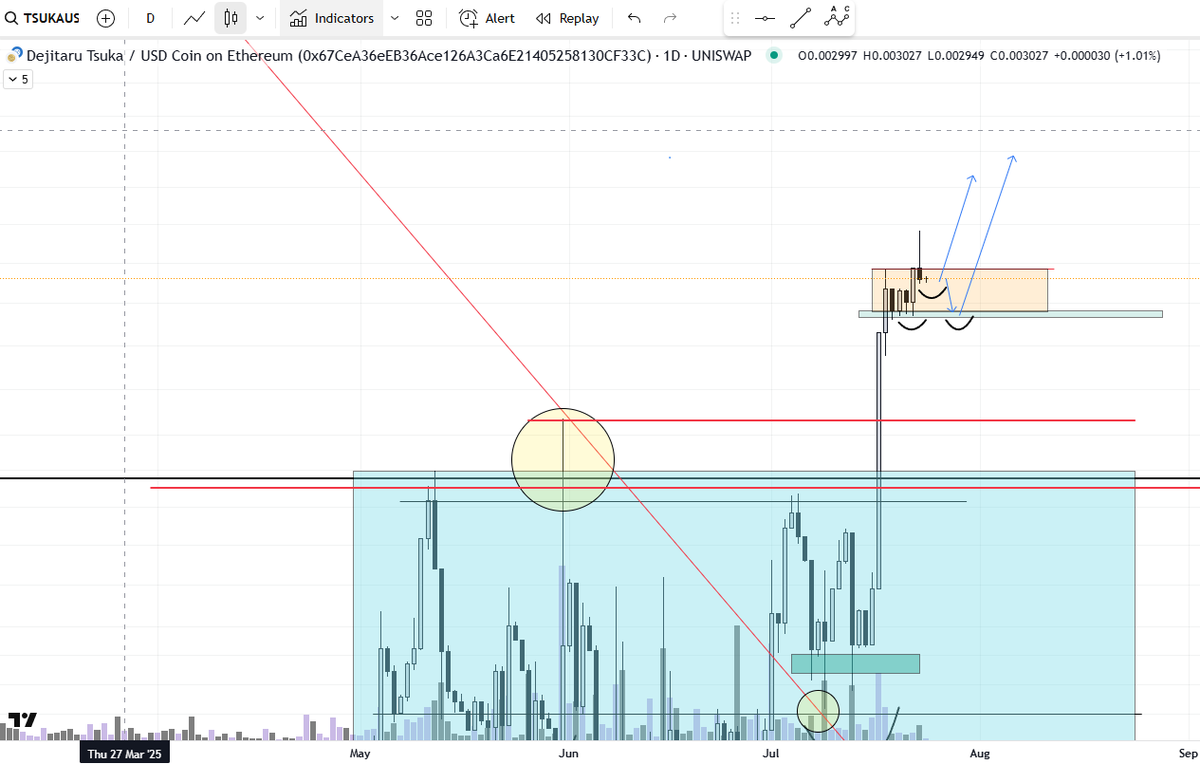
Task: Redo the chart action
Action: [x=670, y=18]
